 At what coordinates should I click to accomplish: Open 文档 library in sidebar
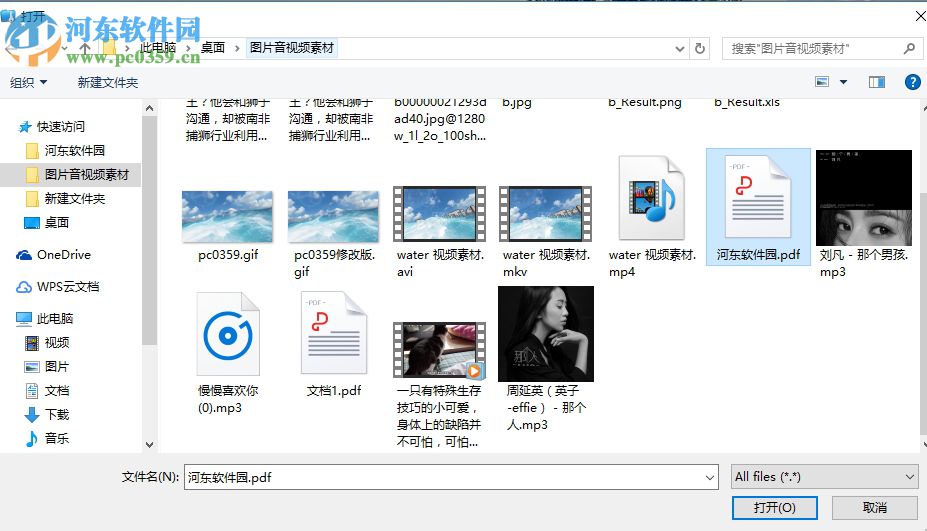point(57,391)
